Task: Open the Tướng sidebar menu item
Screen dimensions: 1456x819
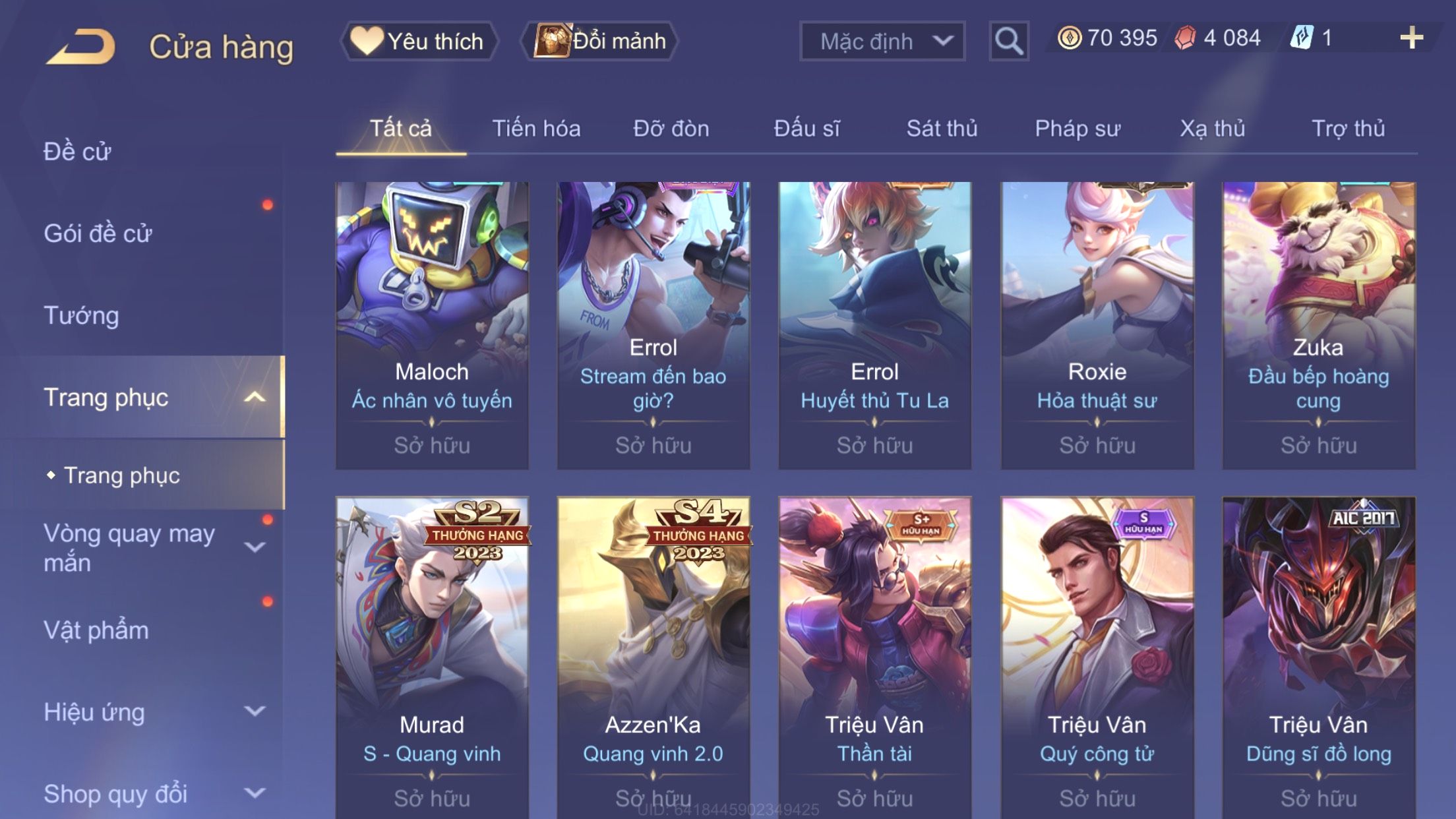Action: pyautogui.click(x=82, y=316)
